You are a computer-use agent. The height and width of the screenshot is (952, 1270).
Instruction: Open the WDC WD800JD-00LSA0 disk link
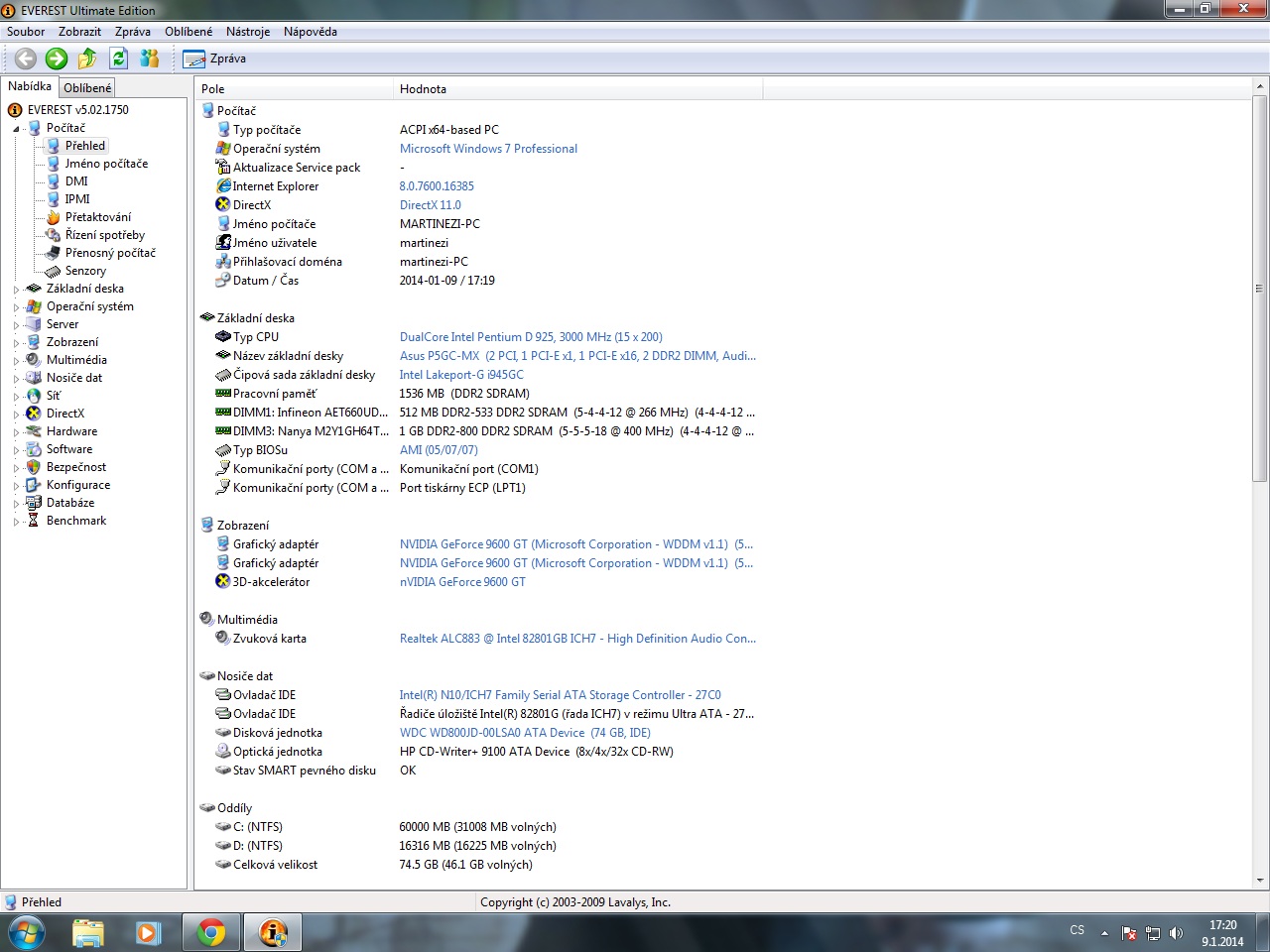(525, 733)
